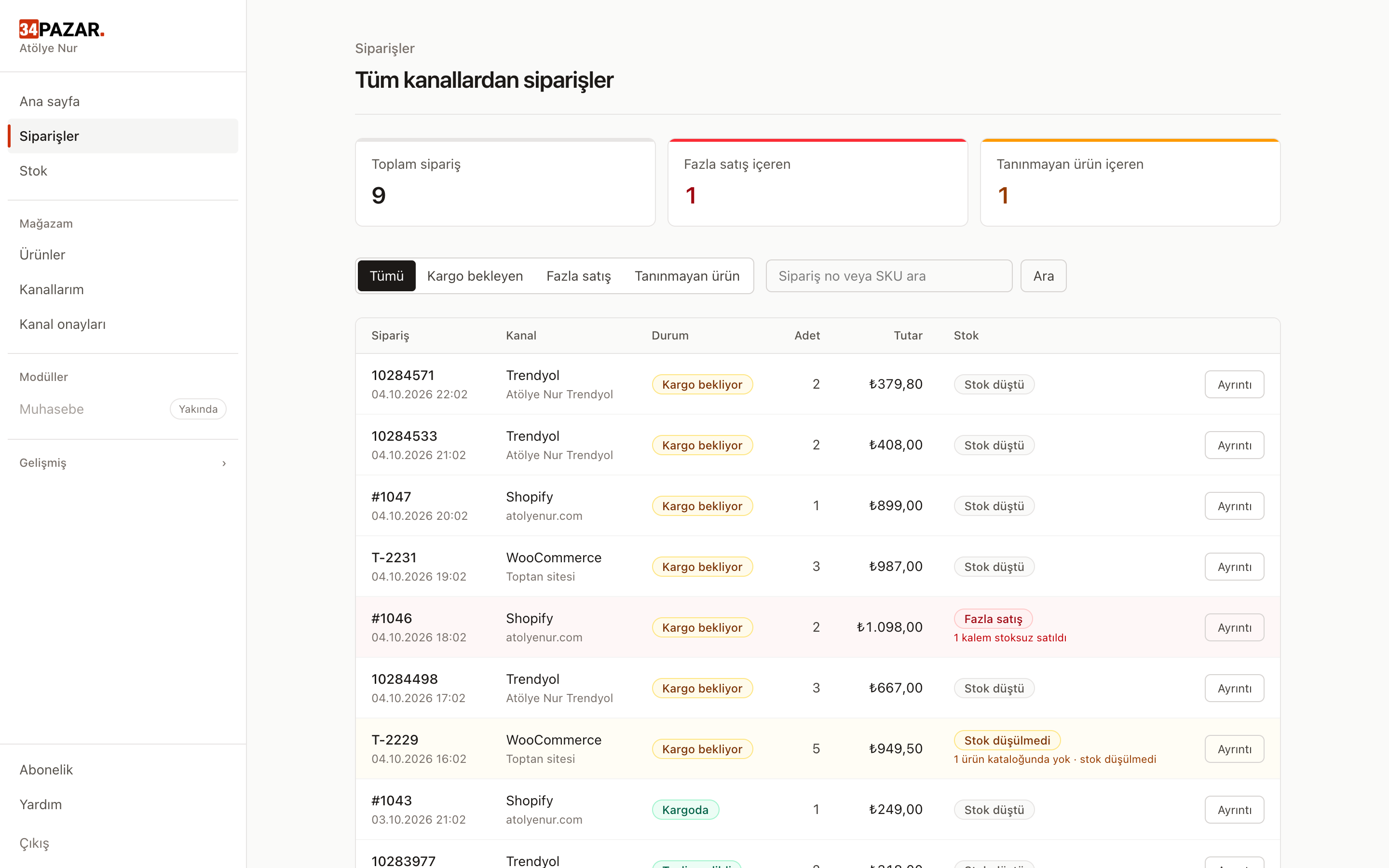Go to Siparişler in the sidebar
The width and height of the screenshot is (1389, 868).
[123, 136]
